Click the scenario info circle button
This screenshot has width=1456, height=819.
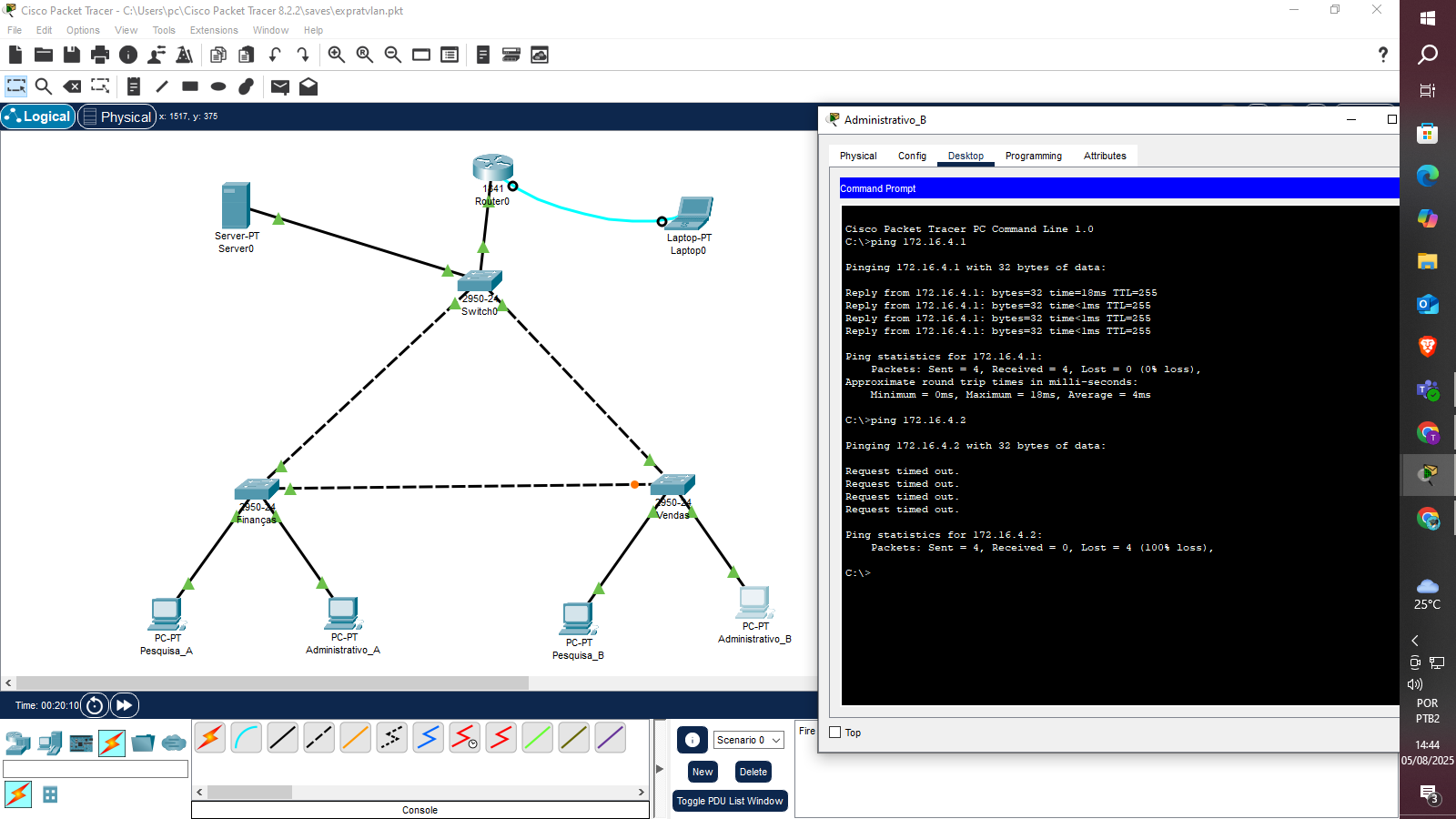(x=693, y=740)
